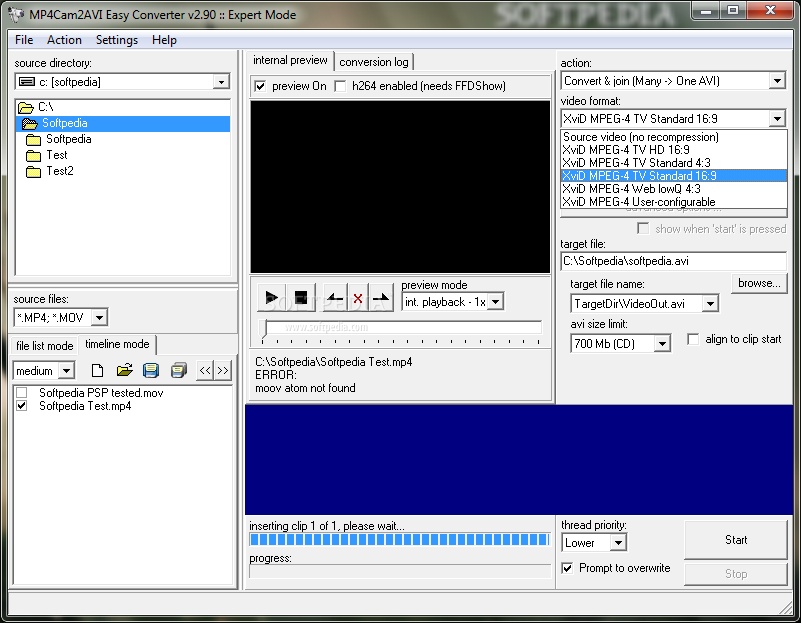The image size is (801, 623).
Task: Check 'Softpedia PSP tested.mov' file checkbox
Action: [x=21, y=393]
